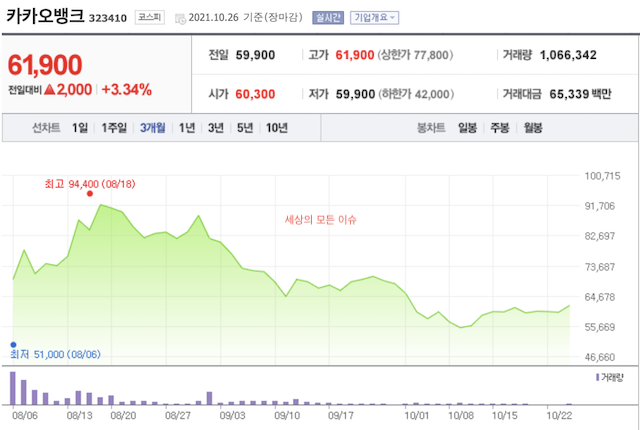The width and height of the screenshot is (640, 430).
Task: Open the 기업개요 dropdown
Action: pos(374,18)
